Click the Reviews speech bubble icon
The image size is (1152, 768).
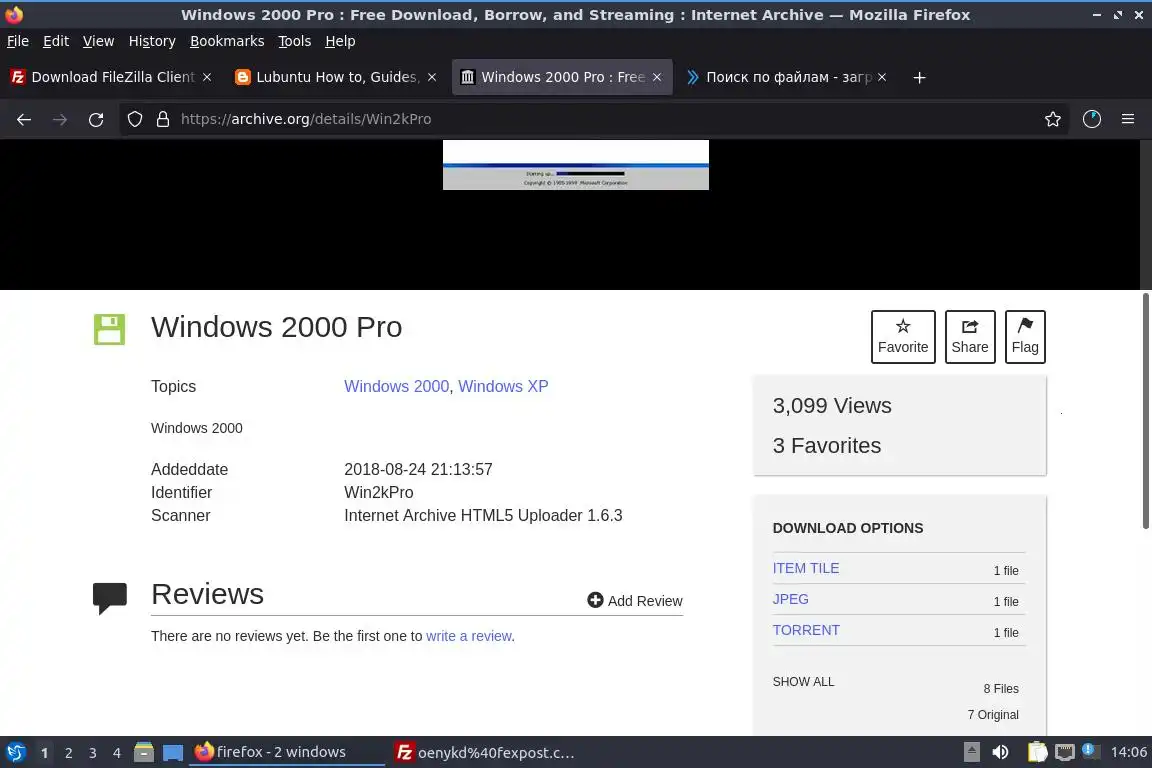[110, 598]
